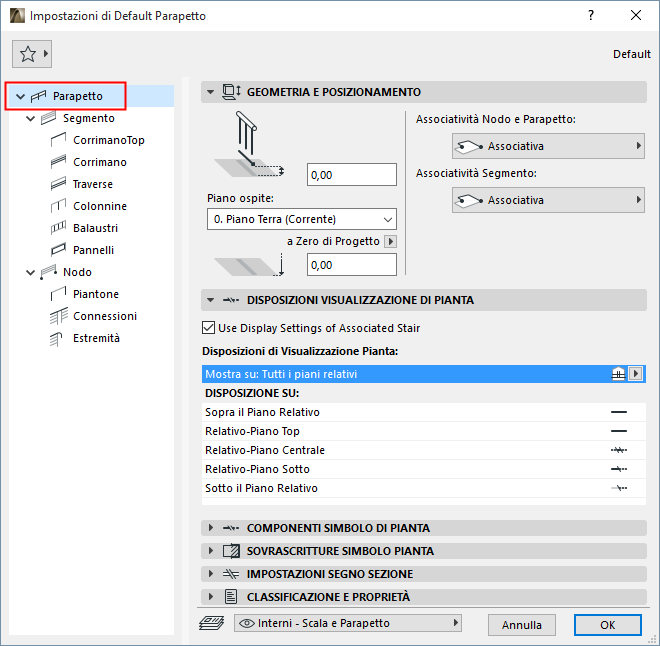Image resolution: width=660 pixels, height=646 pixels.
Task: Toggle Use Display Settings of Associated Stair
Action: [x=208, y=328]
